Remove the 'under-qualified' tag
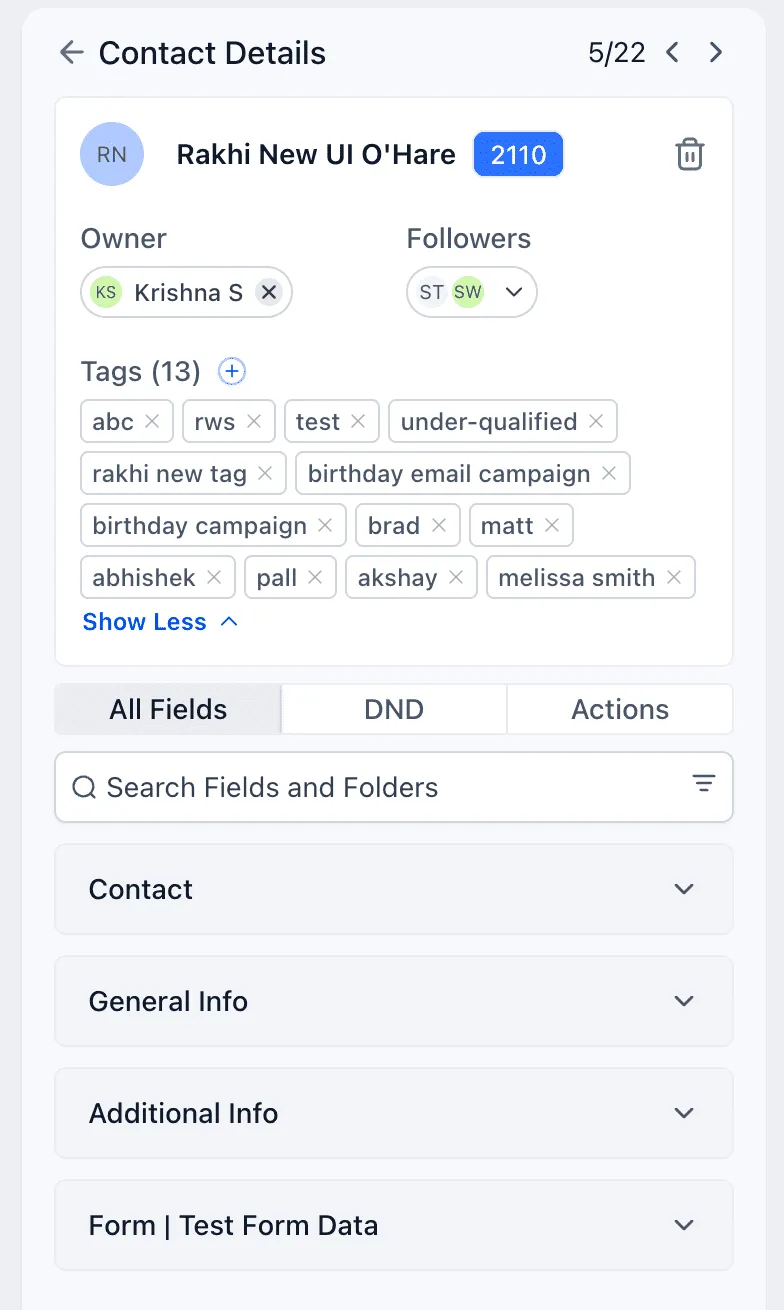 tap(596, 422)
